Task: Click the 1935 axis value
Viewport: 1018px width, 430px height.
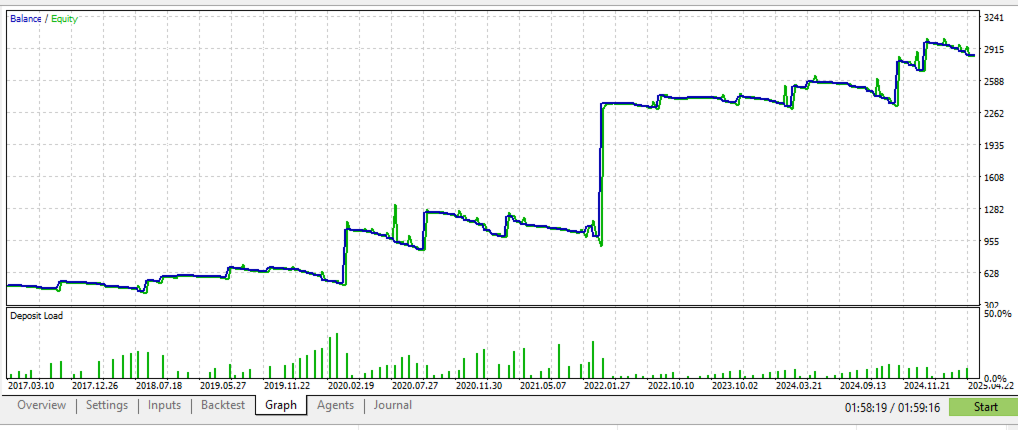Action: click(x=996, y=145)
